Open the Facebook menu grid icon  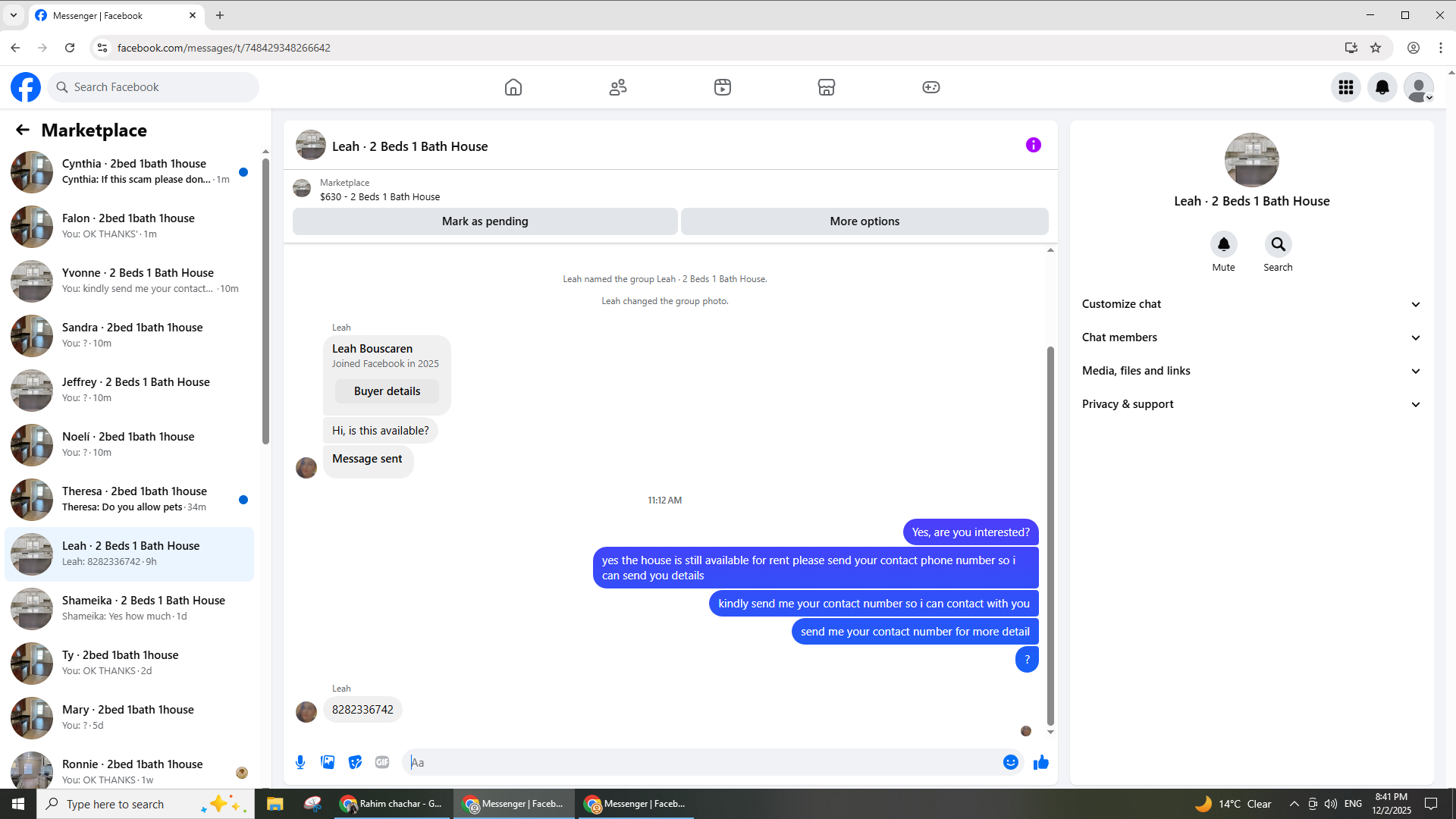pyautogui.click(x=1345, y=87)
